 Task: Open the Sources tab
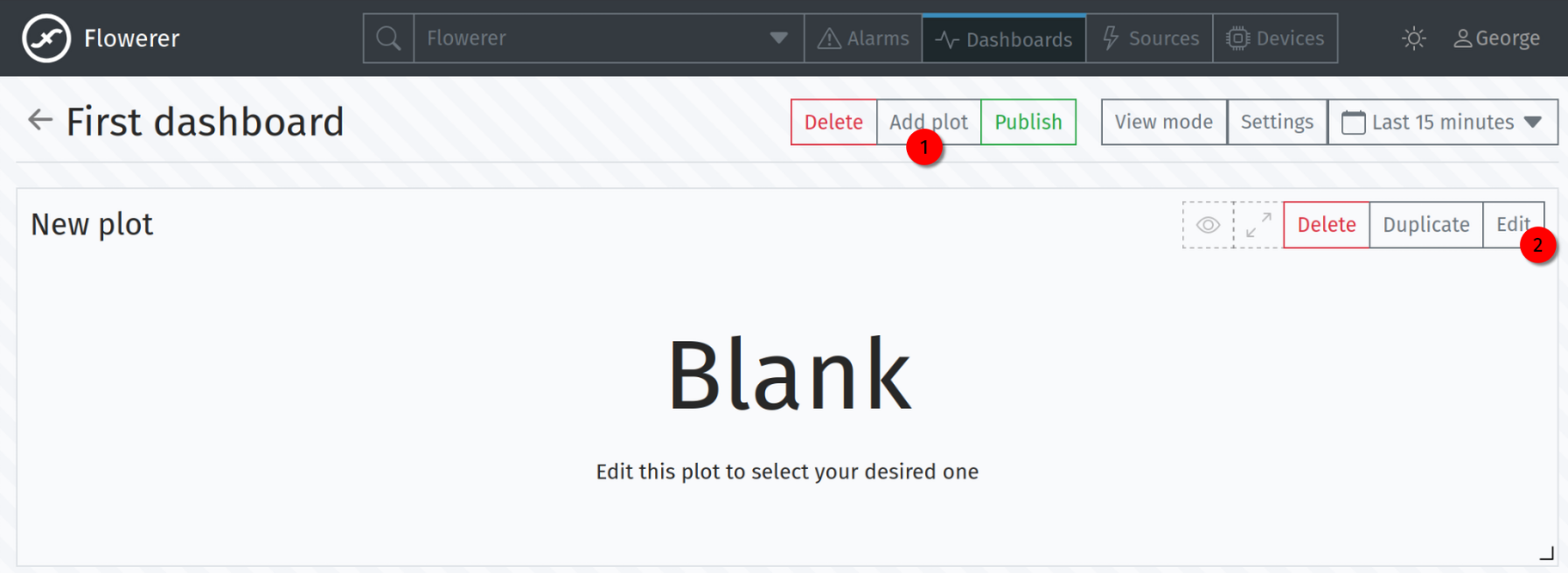coord(1149,38)
